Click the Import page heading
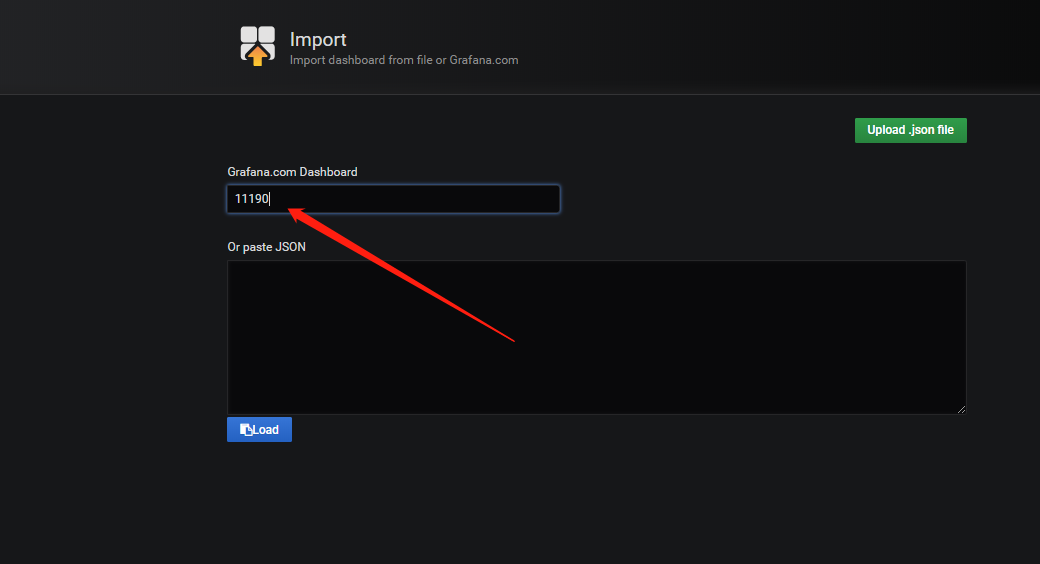 pos(318,39)
